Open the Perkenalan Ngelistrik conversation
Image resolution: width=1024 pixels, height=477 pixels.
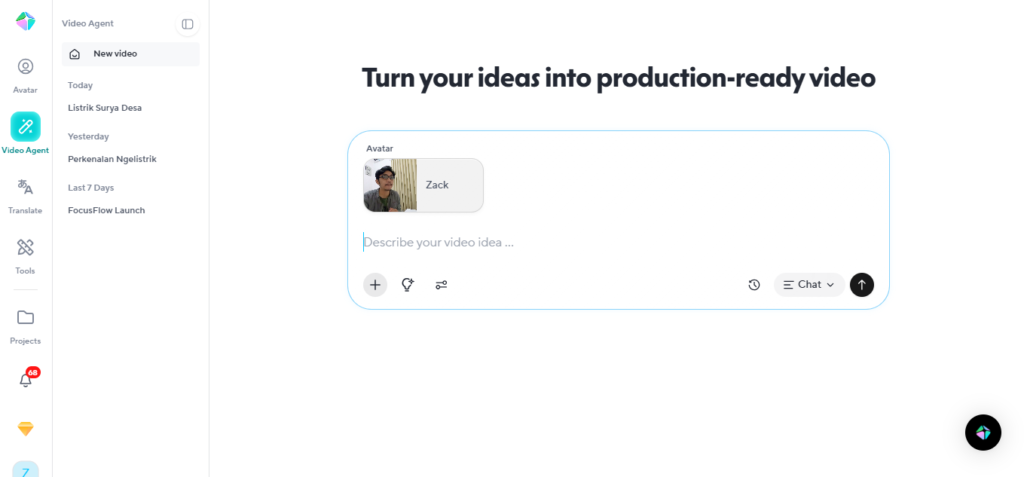tap(112, 159)
